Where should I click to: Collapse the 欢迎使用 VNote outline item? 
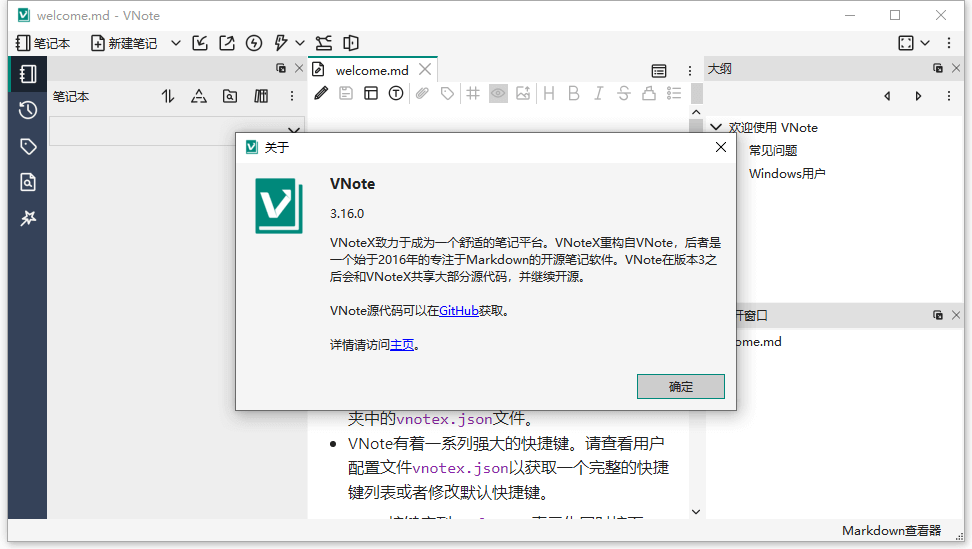(716, 127)
